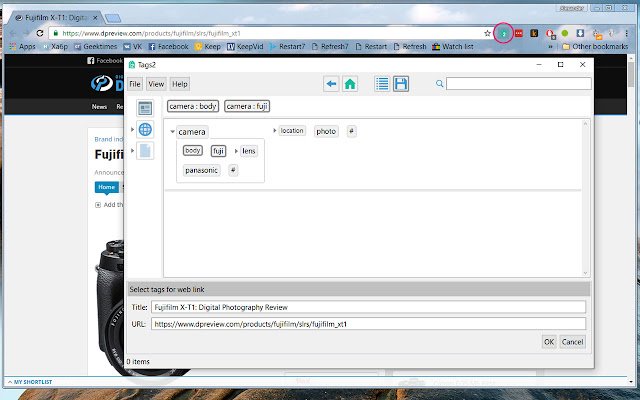This screenshot has width=640, height=400.
Task: Open the File menu in Tags2
Action: [135, 84]
